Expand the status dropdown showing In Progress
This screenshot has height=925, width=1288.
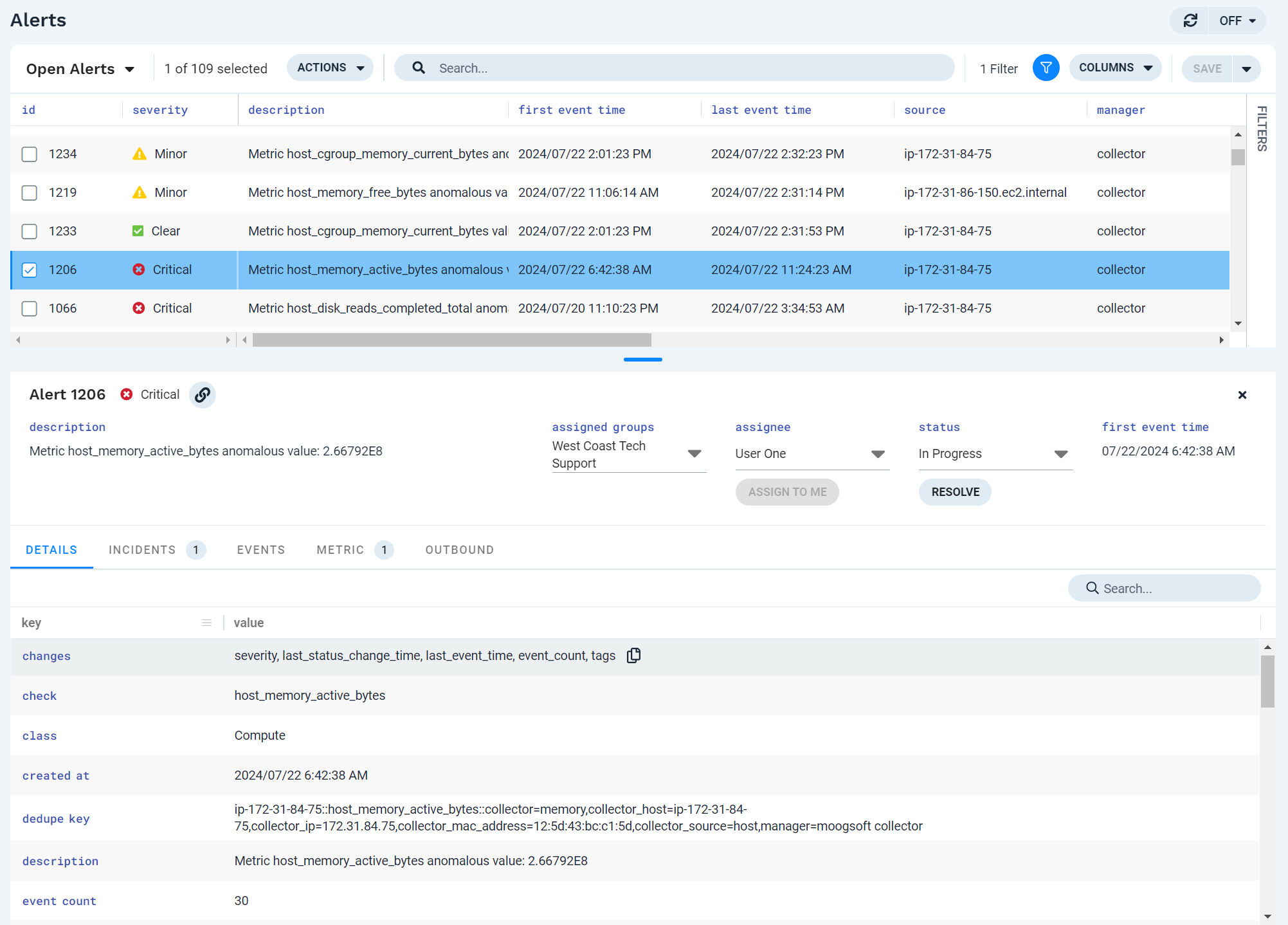1060,453
